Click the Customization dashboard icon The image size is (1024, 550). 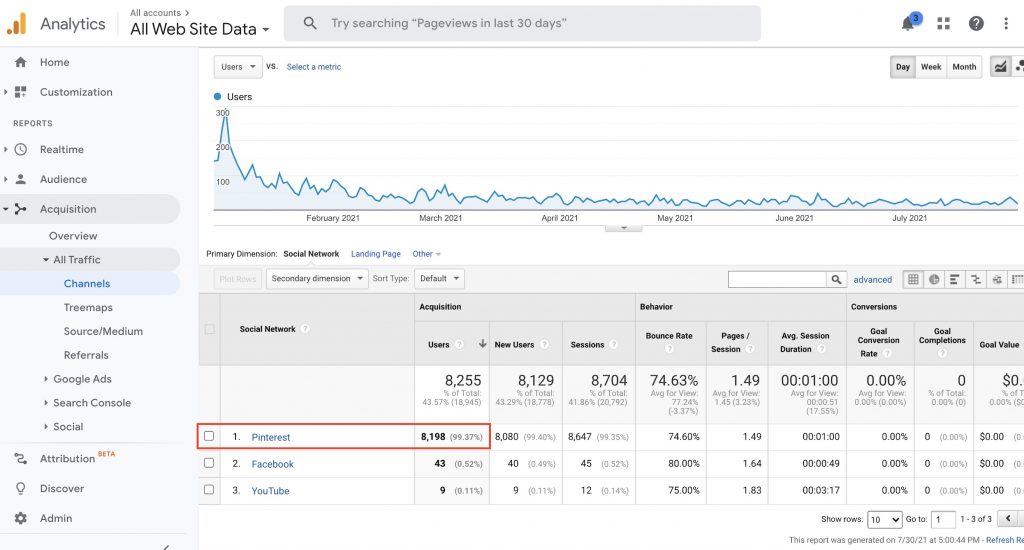click(x=21, y=92)
